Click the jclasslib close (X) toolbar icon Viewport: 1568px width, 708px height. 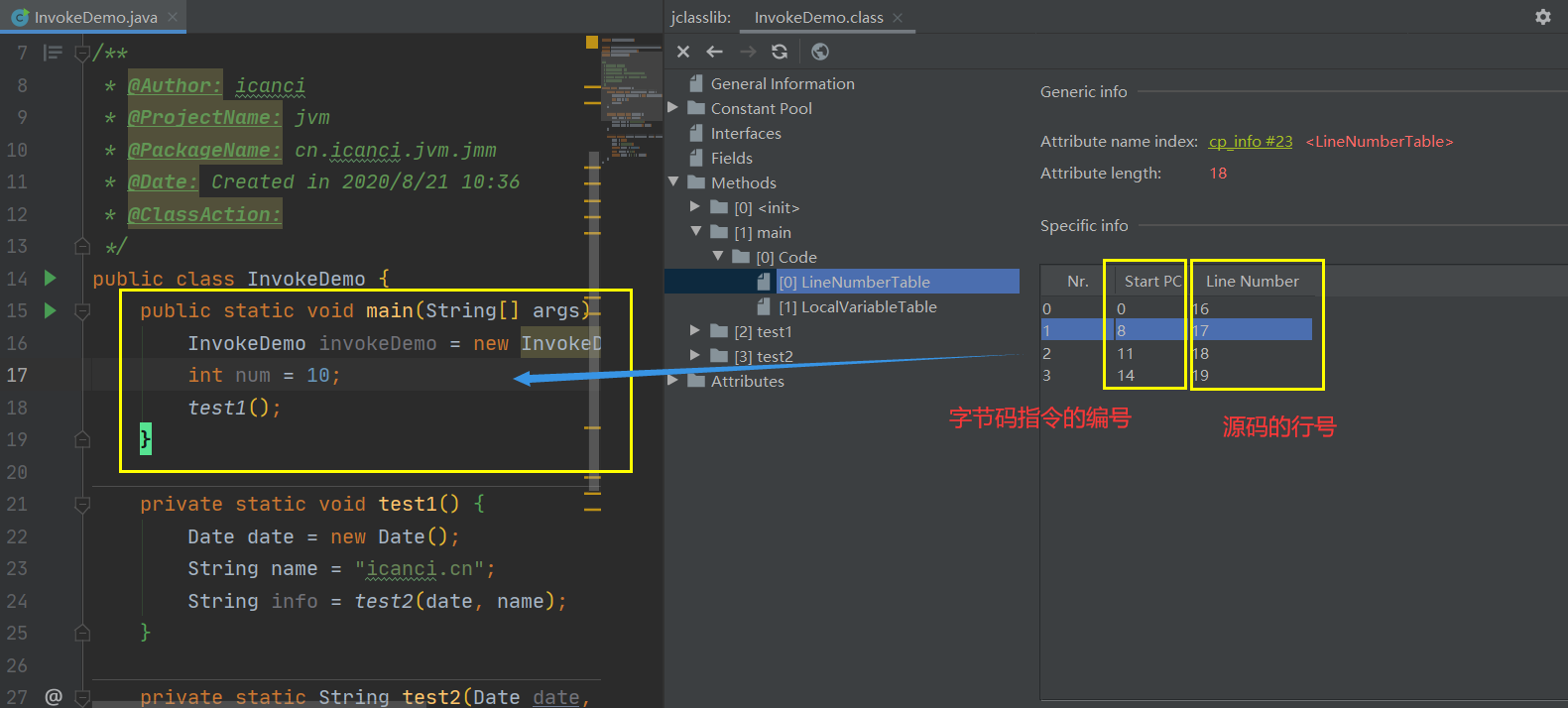click(683, 52)
